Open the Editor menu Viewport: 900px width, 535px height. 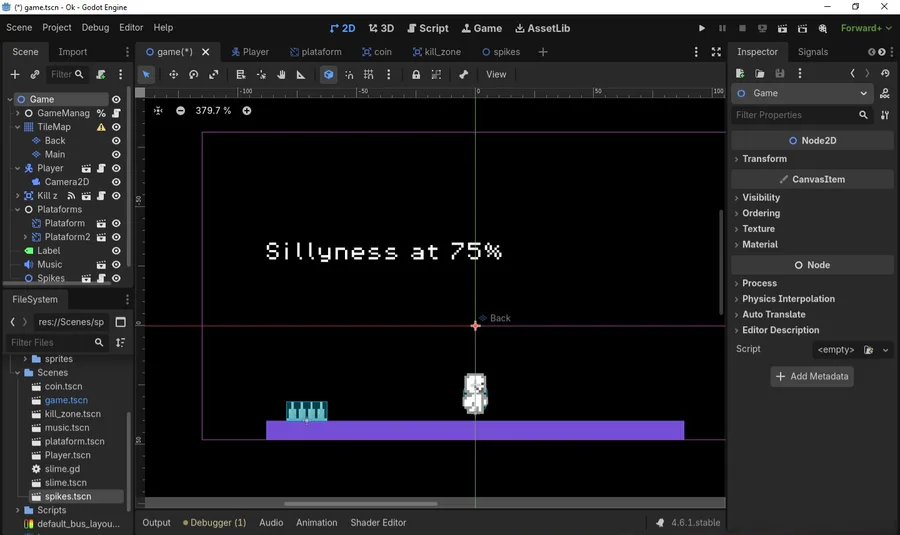(x=131, y=28)
